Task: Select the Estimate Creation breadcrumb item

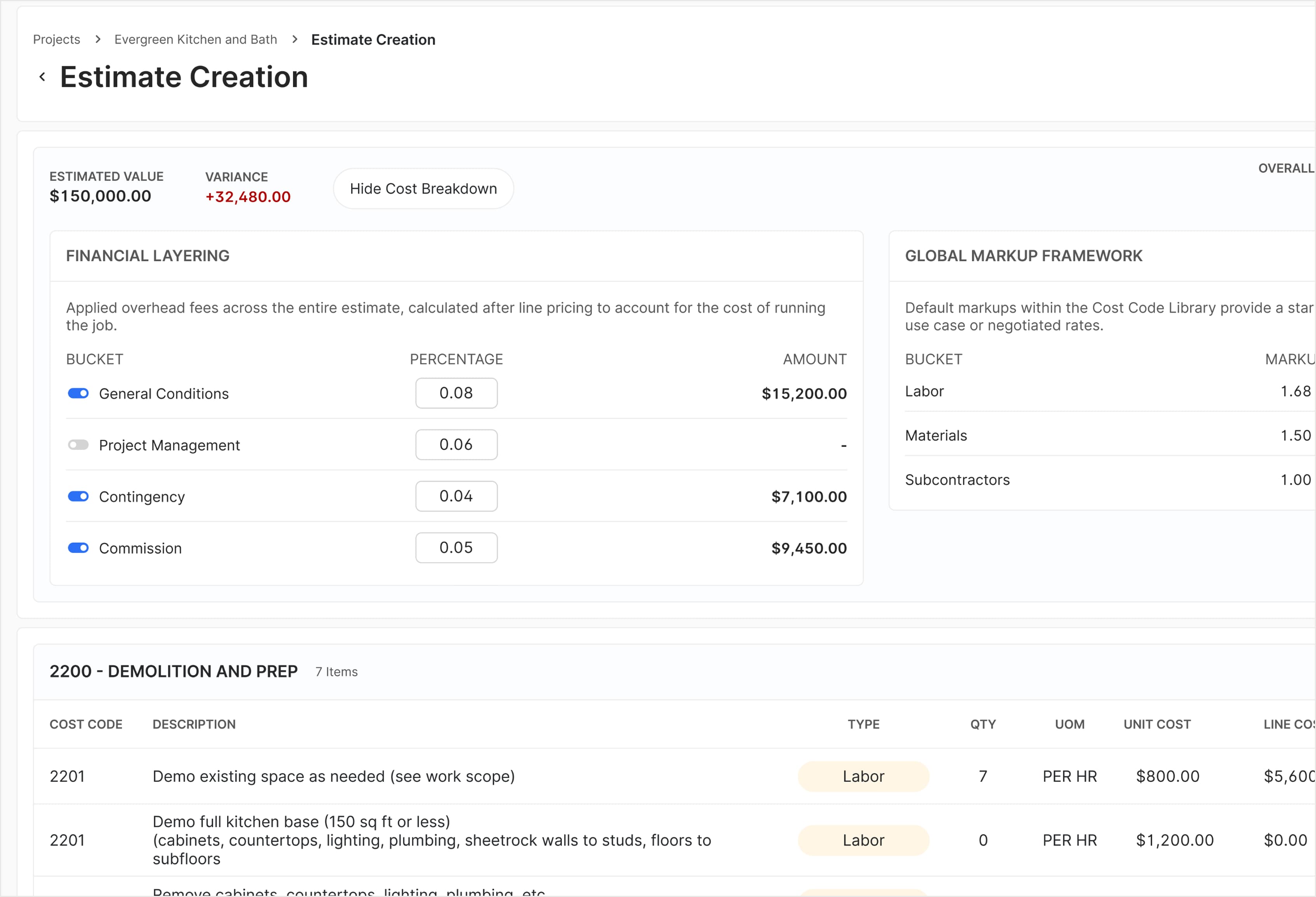Action: (x=373, y=40)
